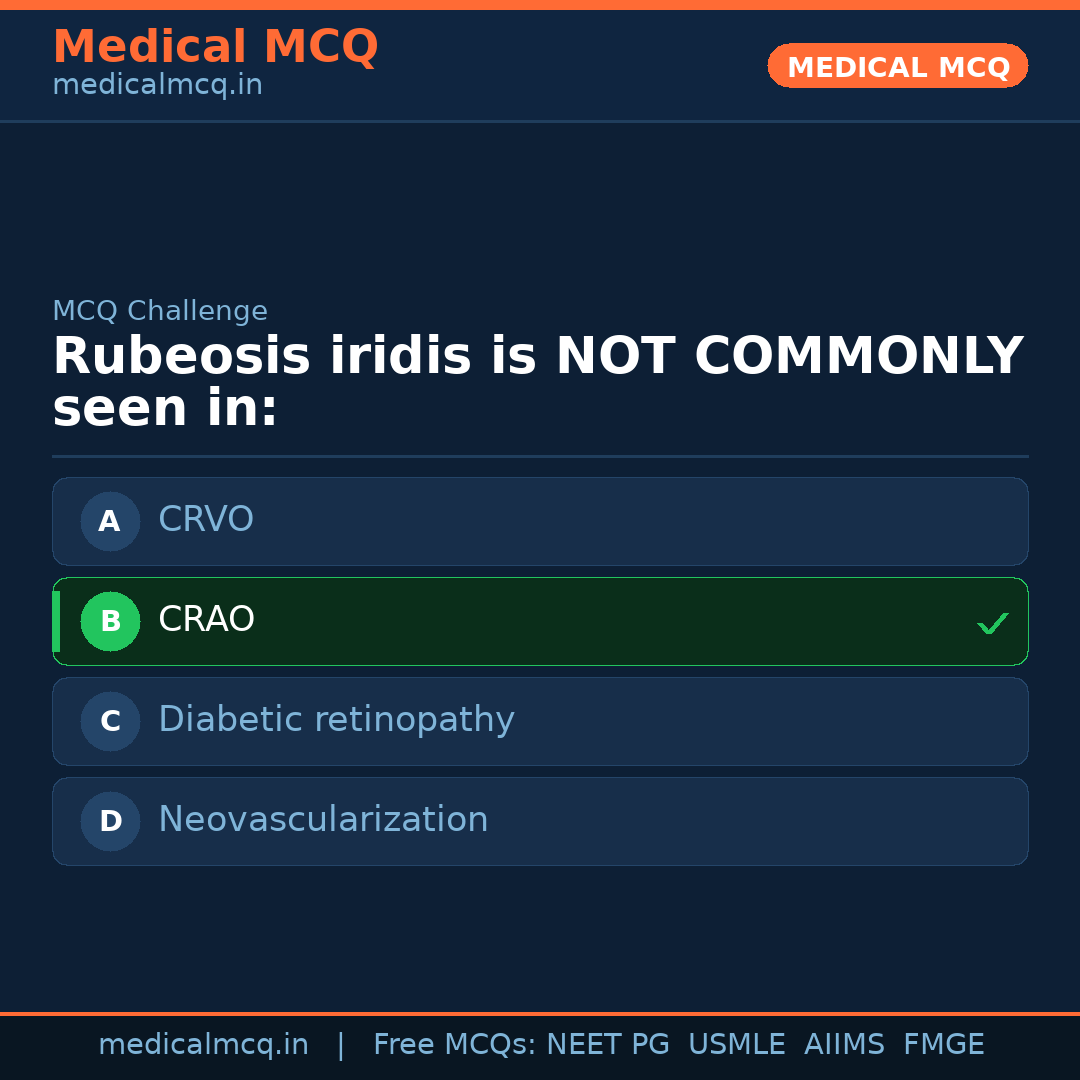Click the Rubeosis iridis question heading
This screenshot has height=1080, width=1080.
coord(537,383)
